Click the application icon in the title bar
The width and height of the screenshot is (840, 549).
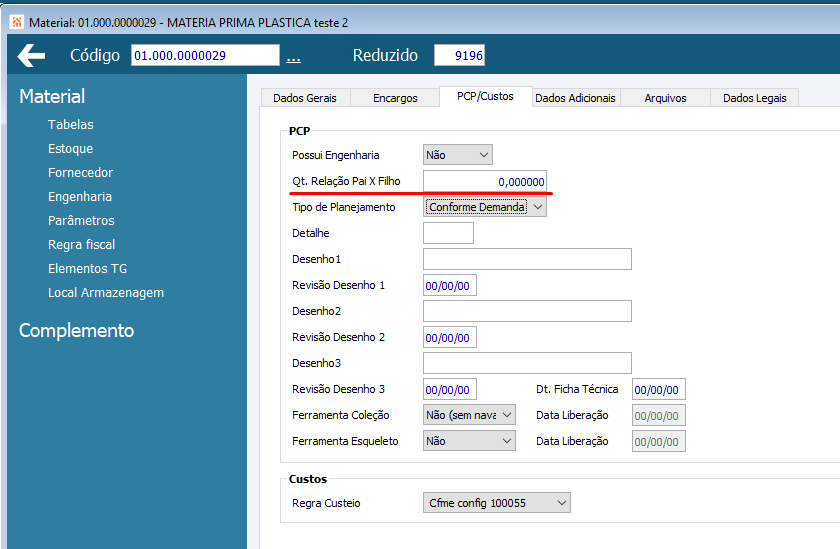[17, 22]
